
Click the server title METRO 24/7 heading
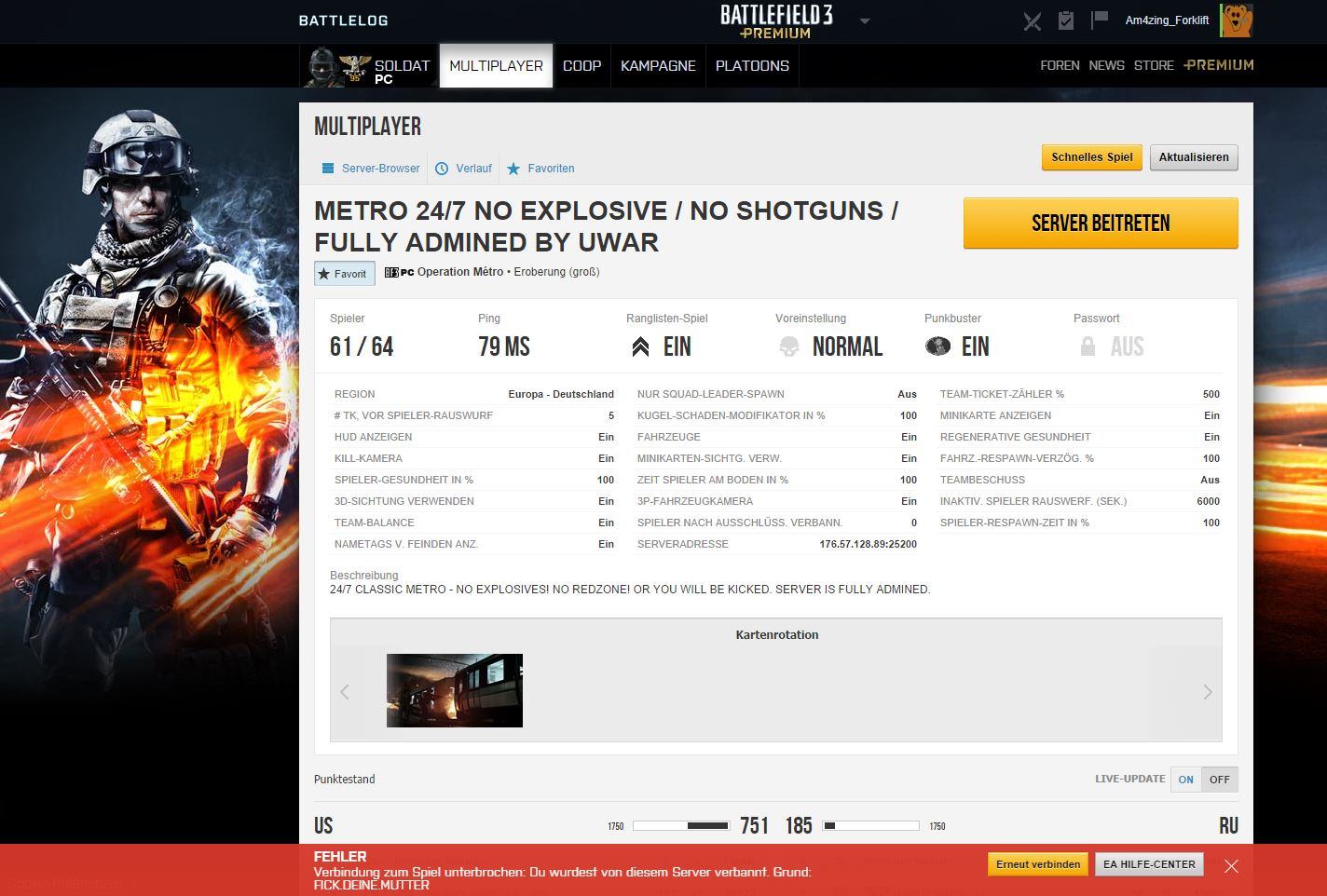click(x=606, y=226)
